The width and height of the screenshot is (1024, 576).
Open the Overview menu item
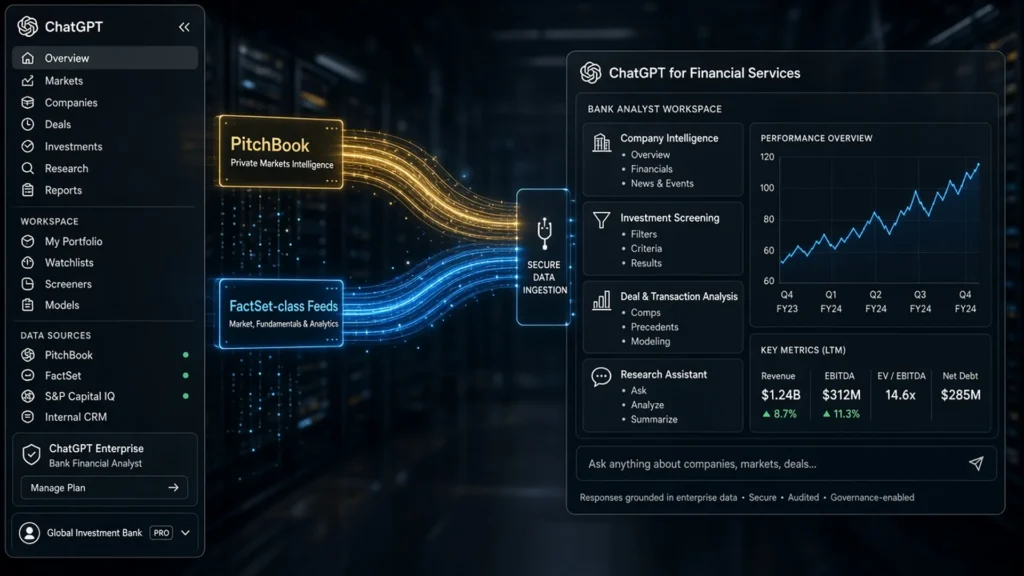click(x=104, y=58)
